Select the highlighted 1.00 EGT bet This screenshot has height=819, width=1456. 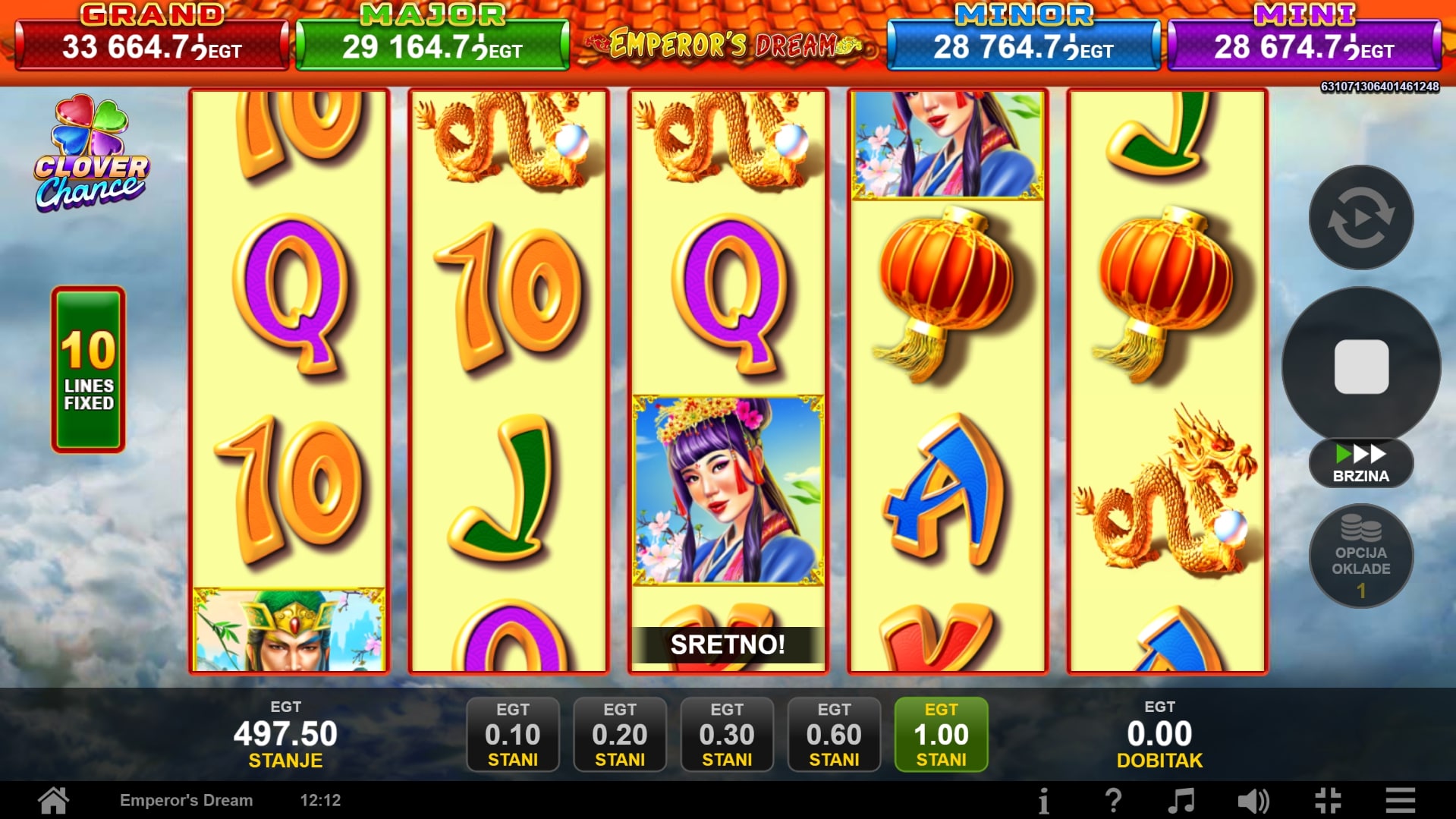click(x=941, y=734)
